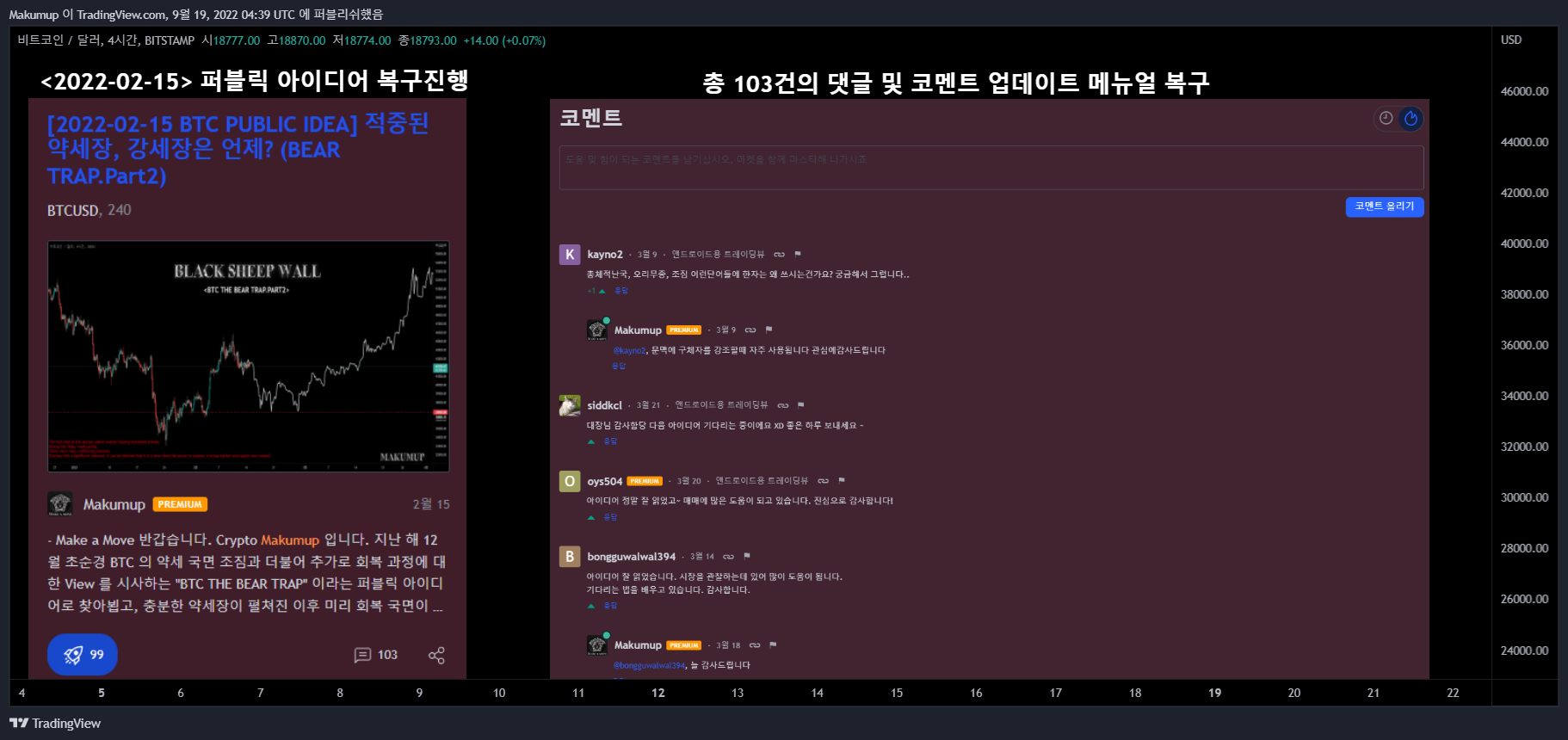1568x740 pixels.
Task: Click 응답 under Makumup's 3월 9 reply
Action: tap(619, 366)
